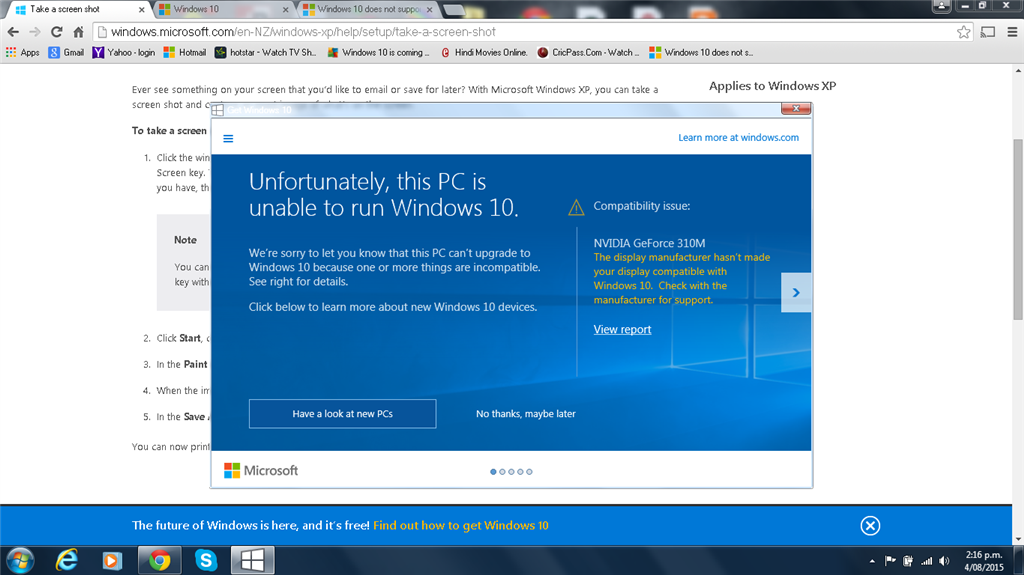This screenshot has height=575, width=1024.
Task: Click the Get Windows 10 taskbar icon
Action: (252, 561)
